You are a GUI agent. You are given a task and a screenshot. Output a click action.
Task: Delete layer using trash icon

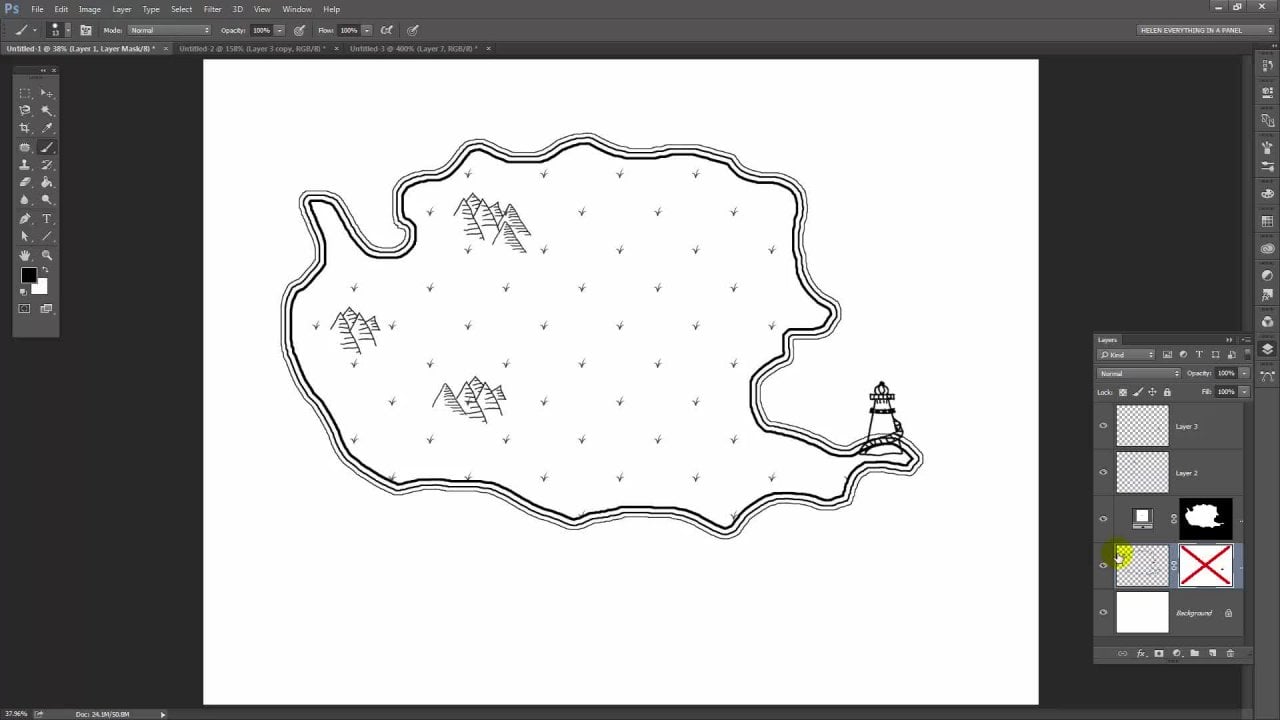1230,653
